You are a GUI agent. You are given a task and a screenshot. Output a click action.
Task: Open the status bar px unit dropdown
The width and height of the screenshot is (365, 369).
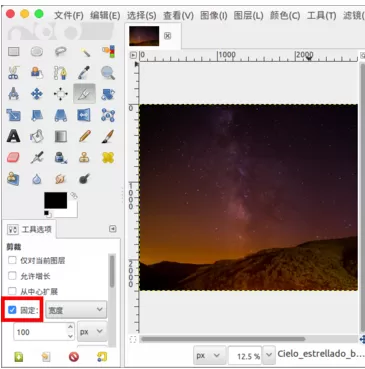click(209, 355)
